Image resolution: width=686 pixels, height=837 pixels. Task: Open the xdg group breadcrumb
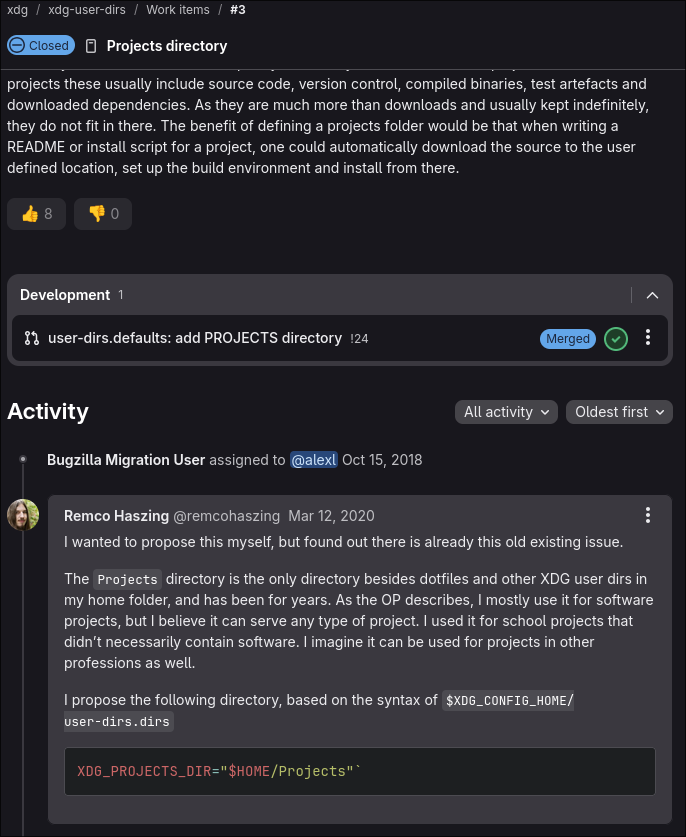point(18,10)
